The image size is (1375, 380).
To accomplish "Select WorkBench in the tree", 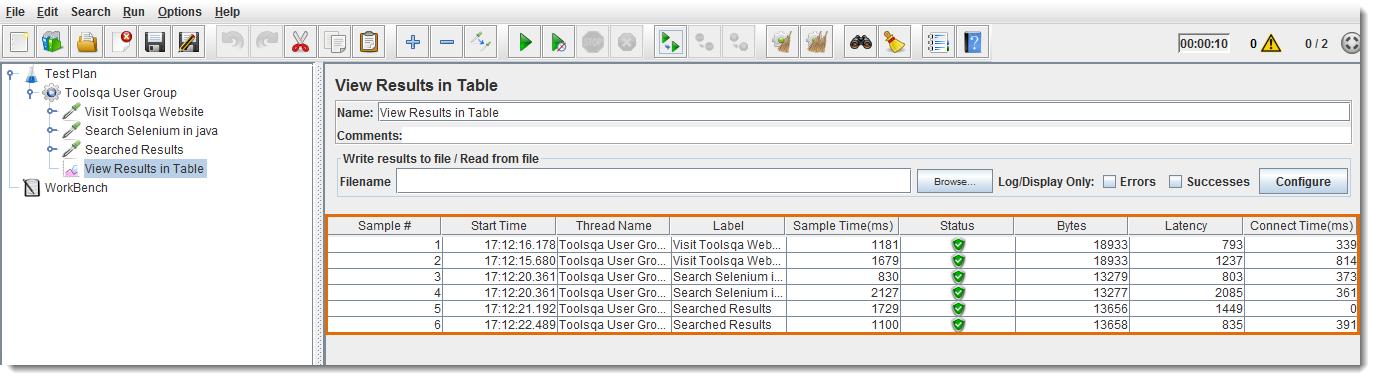I will point(76,187).
